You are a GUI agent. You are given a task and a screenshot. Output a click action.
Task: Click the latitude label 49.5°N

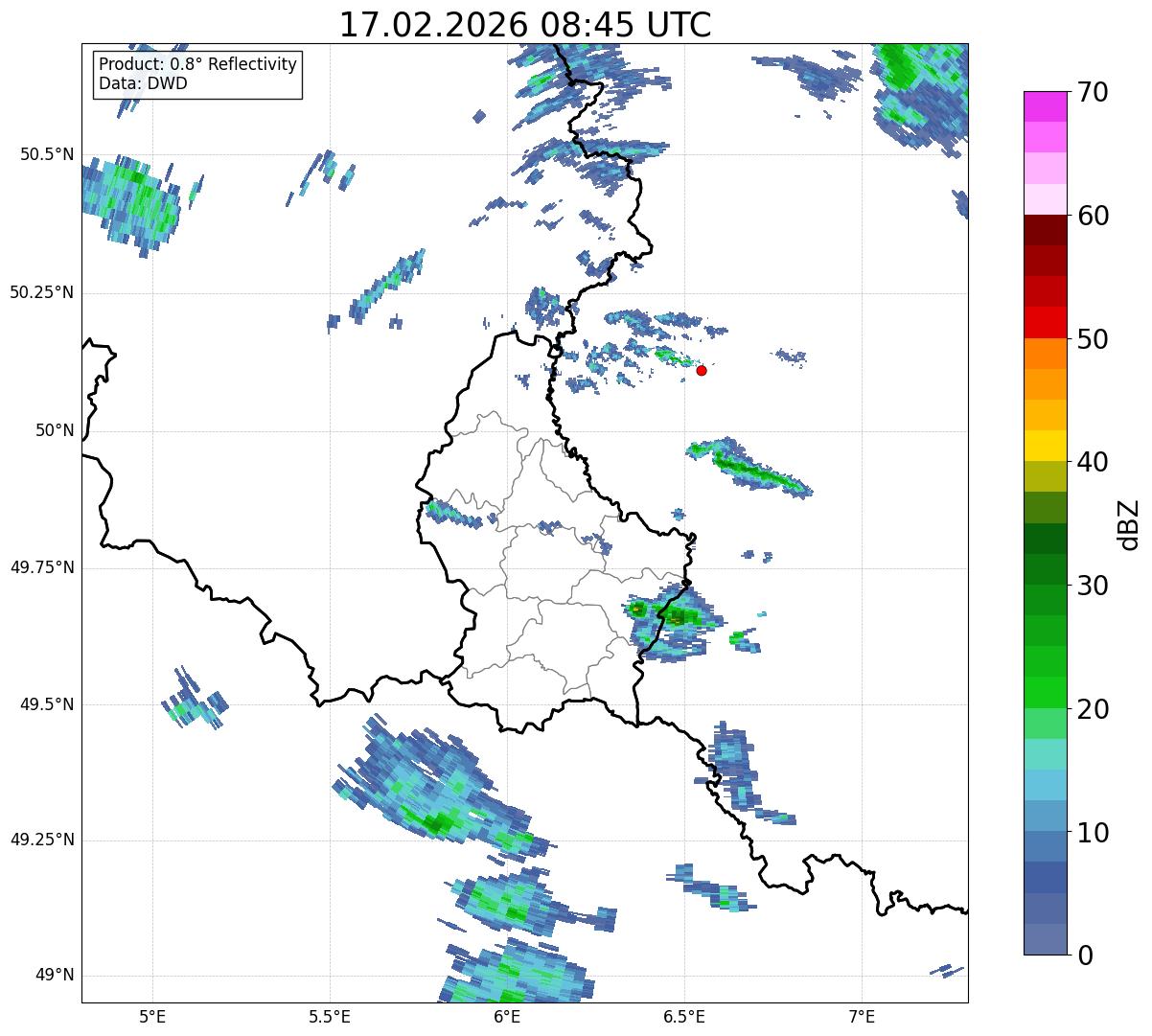click(x=47, y=704)
